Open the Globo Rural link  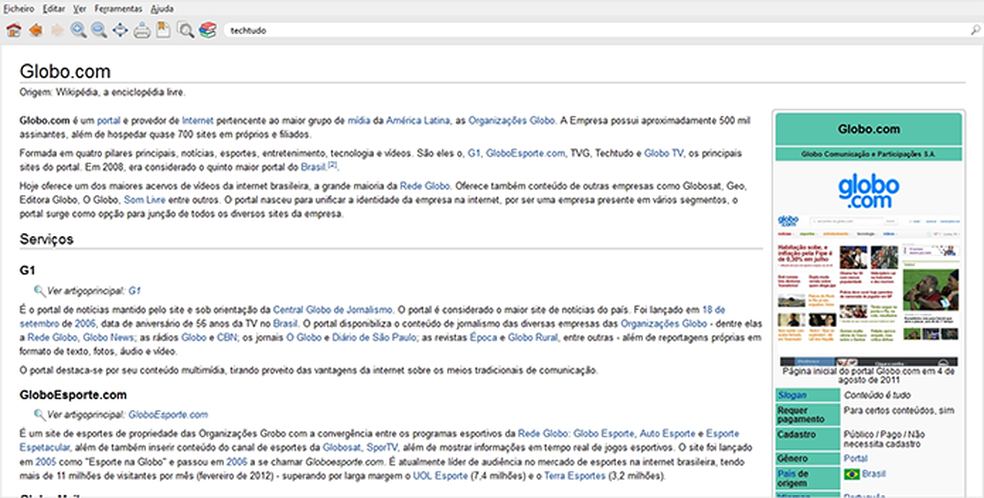533,337
